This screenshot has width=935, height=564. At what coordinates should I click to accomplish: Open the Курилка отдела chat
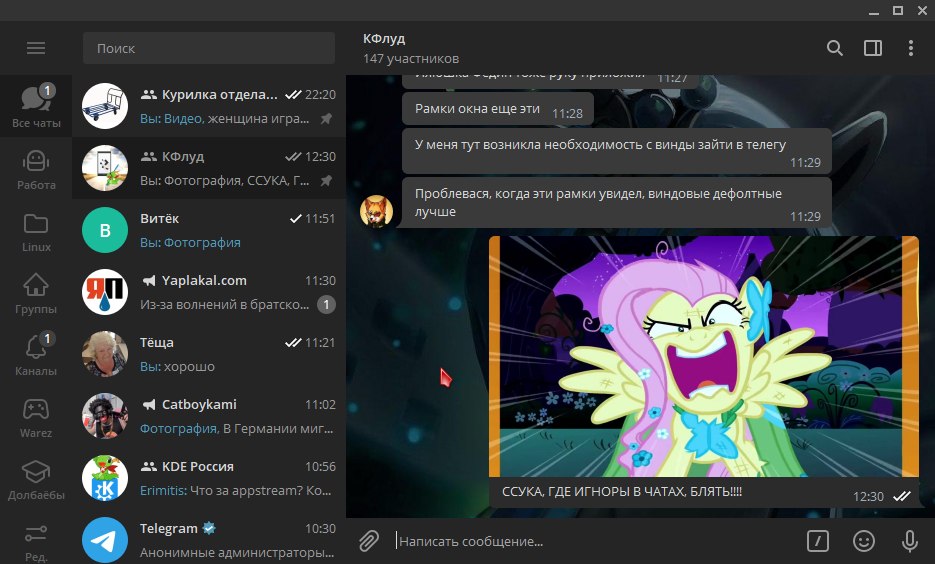tap(209, 106)
